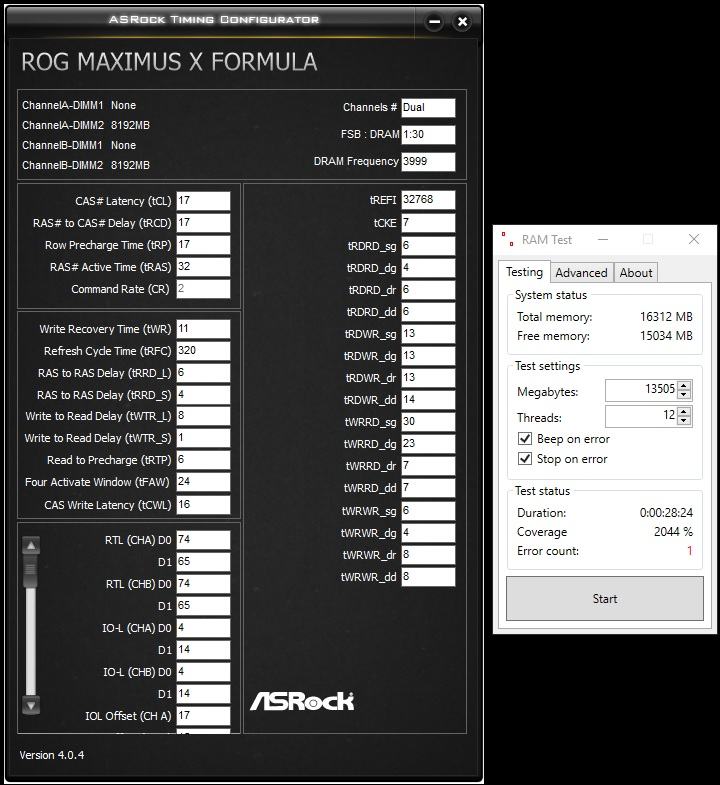Click the tREFI field showing 32768
720x785 pixels.
[x=429, y=200]
